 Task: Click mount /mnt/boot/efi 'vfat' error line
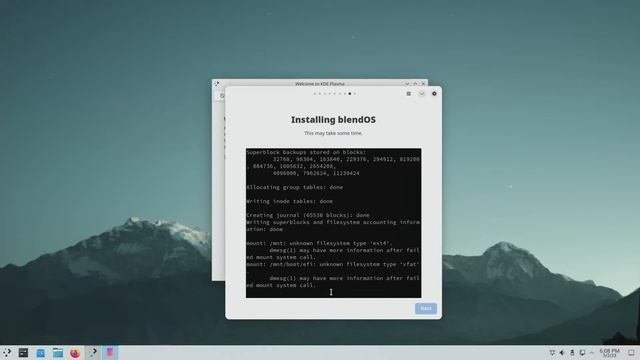333,264
